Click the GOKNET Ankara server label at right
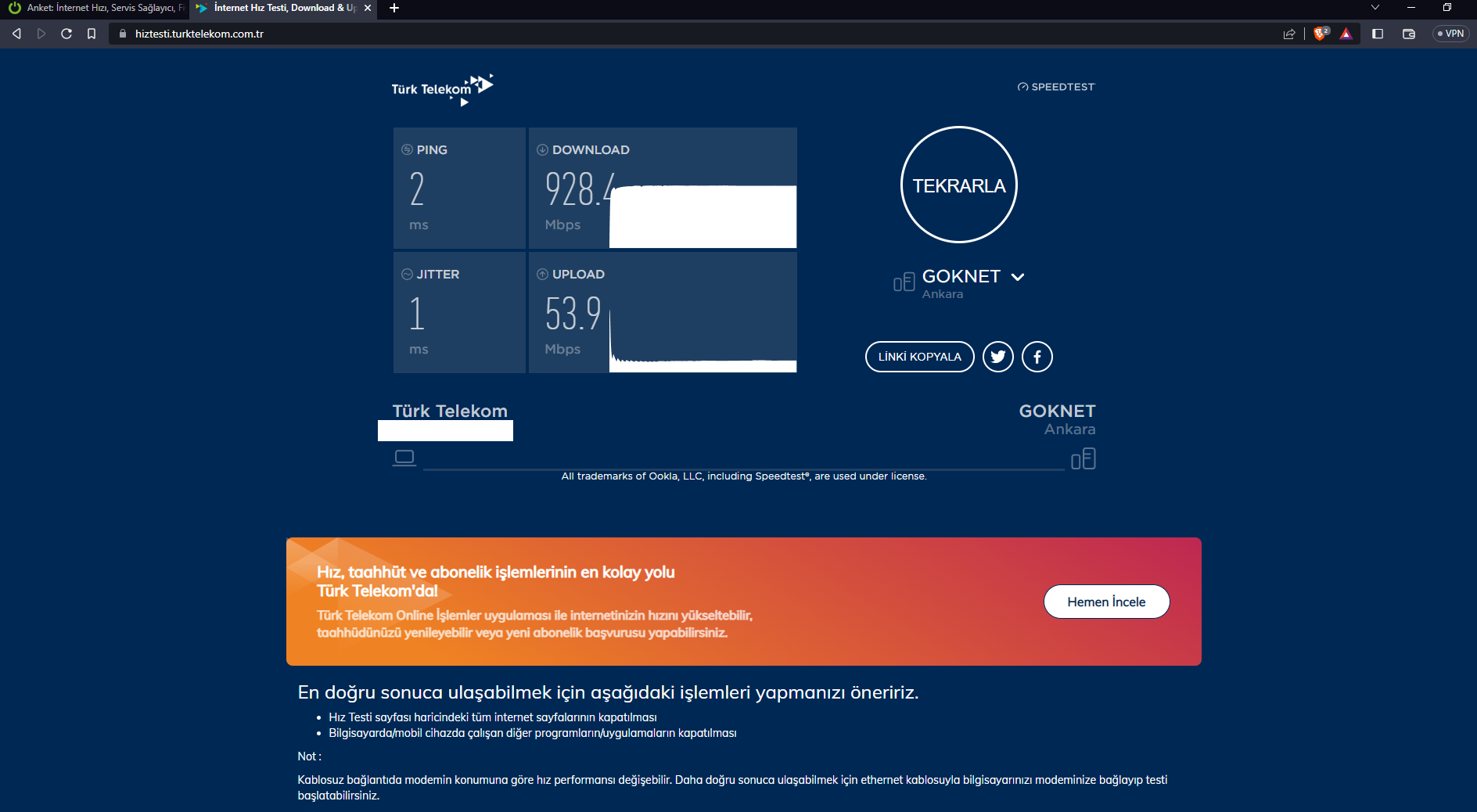This screenshot has height=812, width=1477. coord(1057,419)
